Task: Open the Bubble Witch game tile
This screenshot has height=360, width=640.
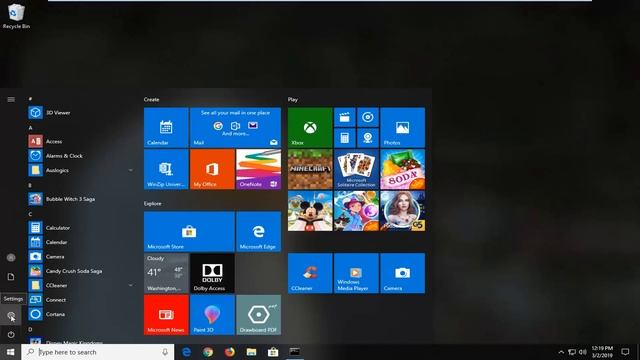Action: click(356, 211)
